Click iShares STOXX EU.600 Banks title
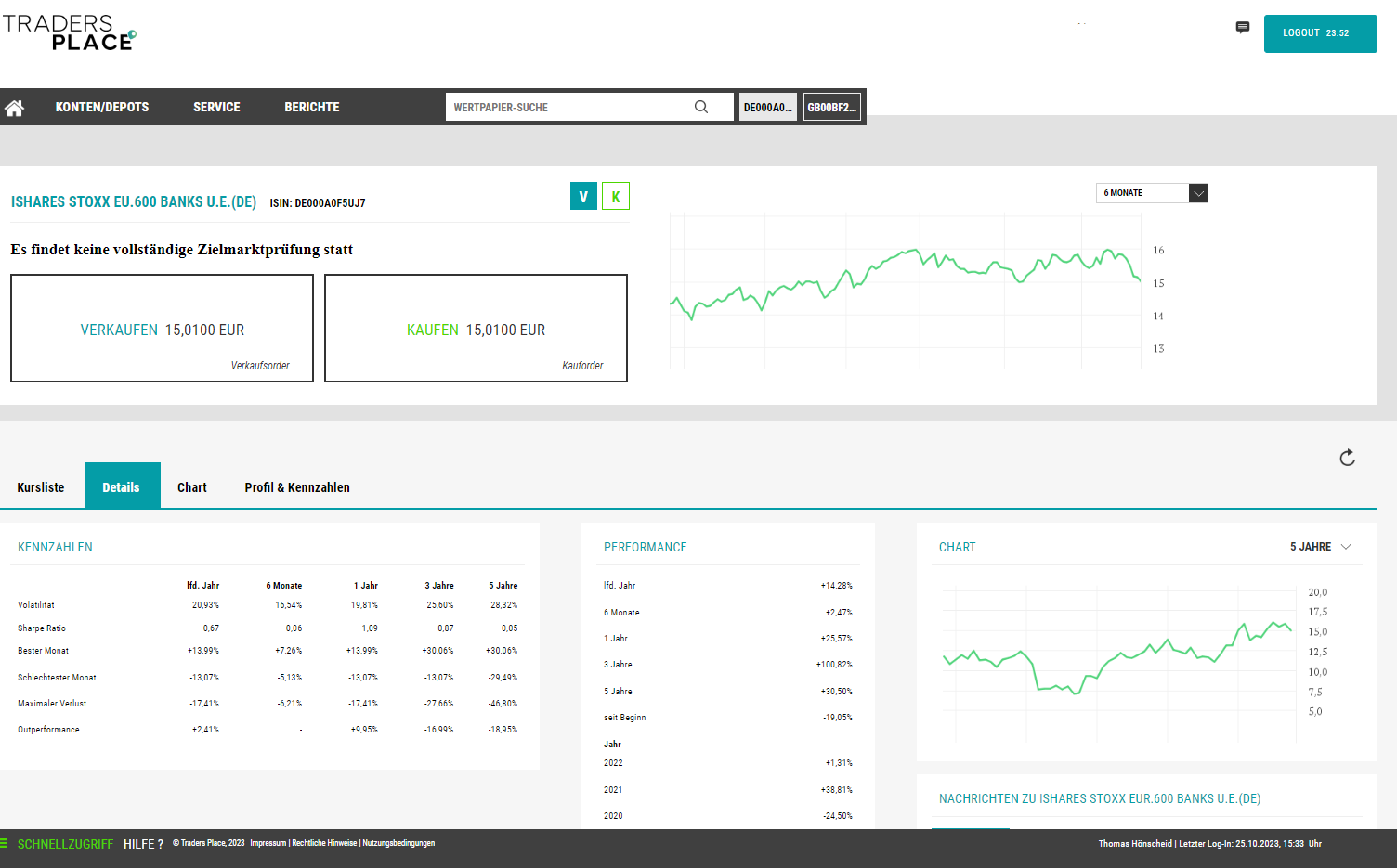The width and height of the screenshot is (1397, 868). 134,201
